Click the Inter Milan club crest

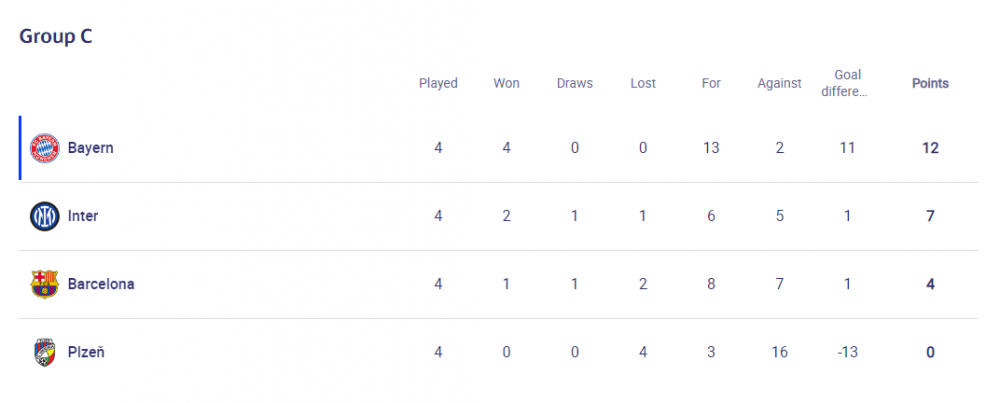(x=45, y=216)
